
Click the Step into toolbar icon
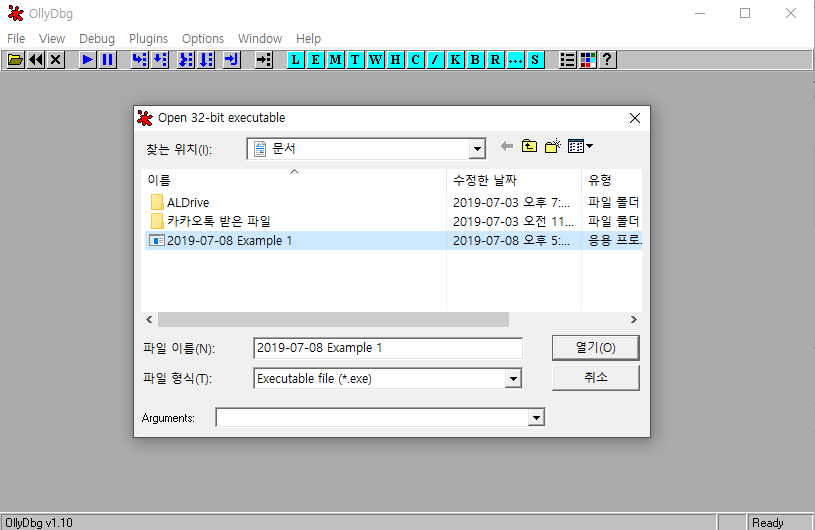140,60
